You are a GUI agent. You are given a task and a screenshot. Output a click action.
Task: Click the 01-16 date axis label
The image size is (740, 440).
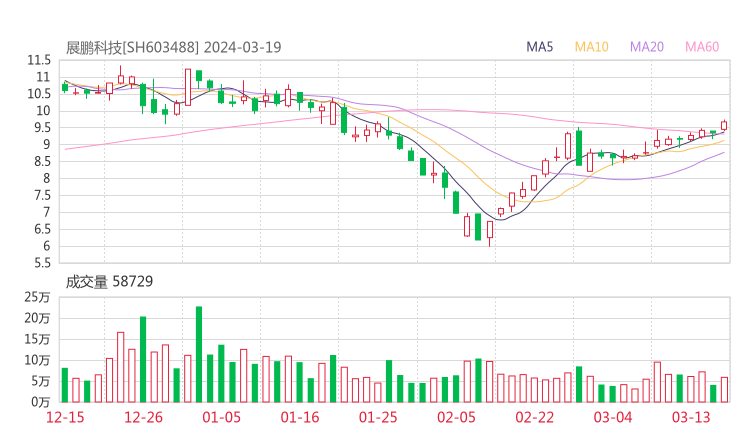[x=300, y=417]
